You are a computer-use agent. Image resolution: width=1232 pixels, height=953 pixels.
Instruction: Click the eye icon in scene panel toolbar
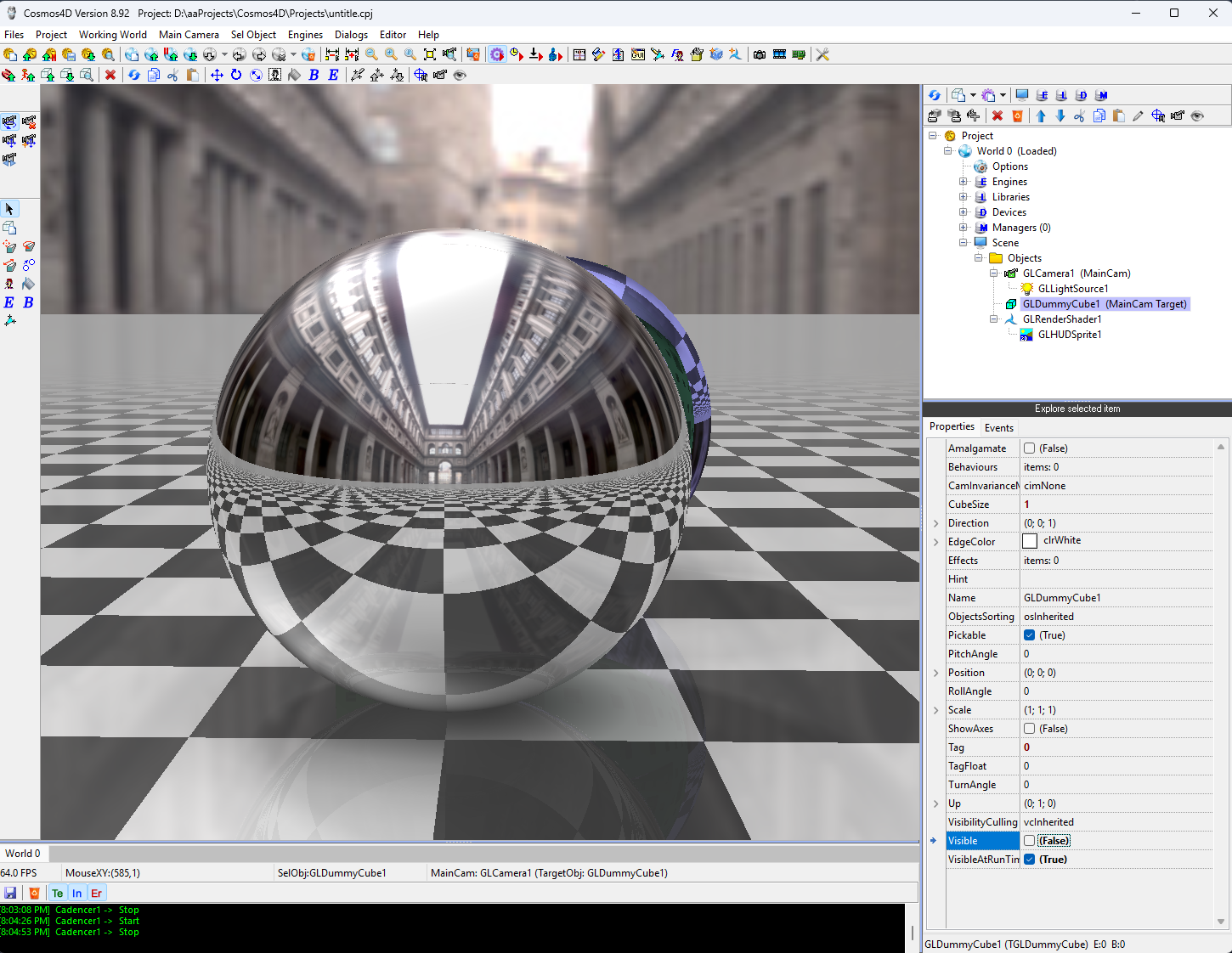coord(1198,116)
